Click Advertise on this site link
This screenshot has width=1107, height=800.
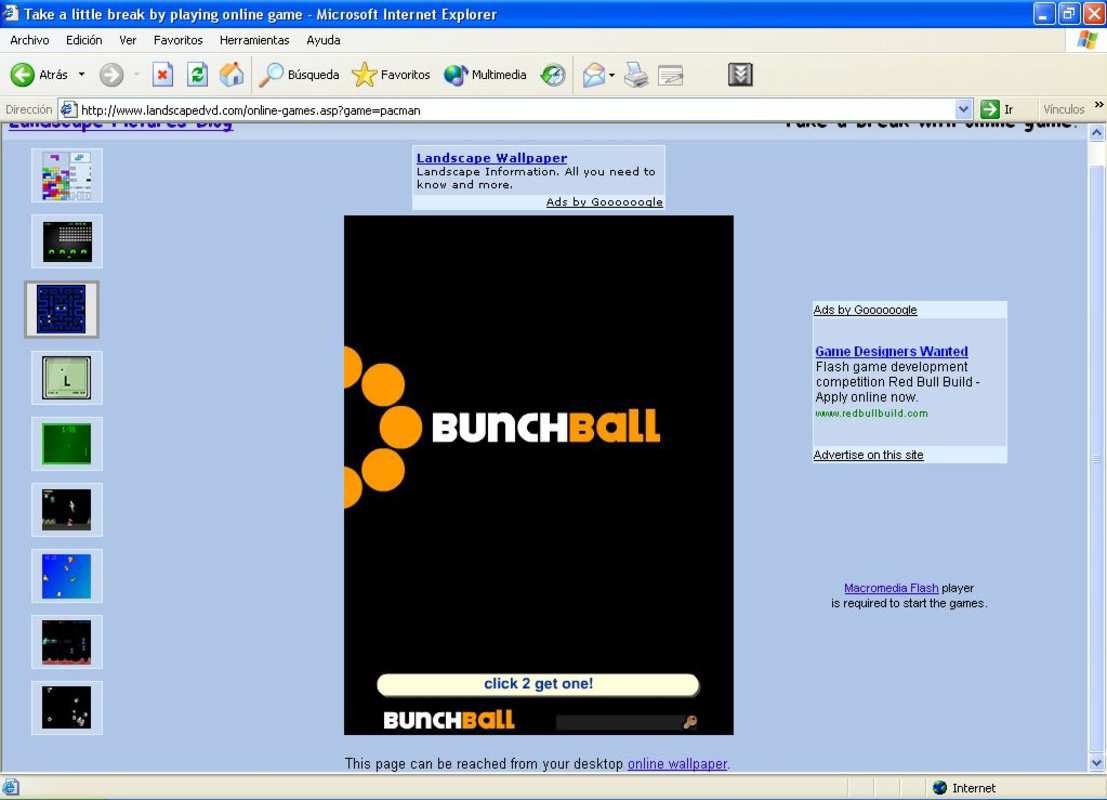click(x=868, y=455)
